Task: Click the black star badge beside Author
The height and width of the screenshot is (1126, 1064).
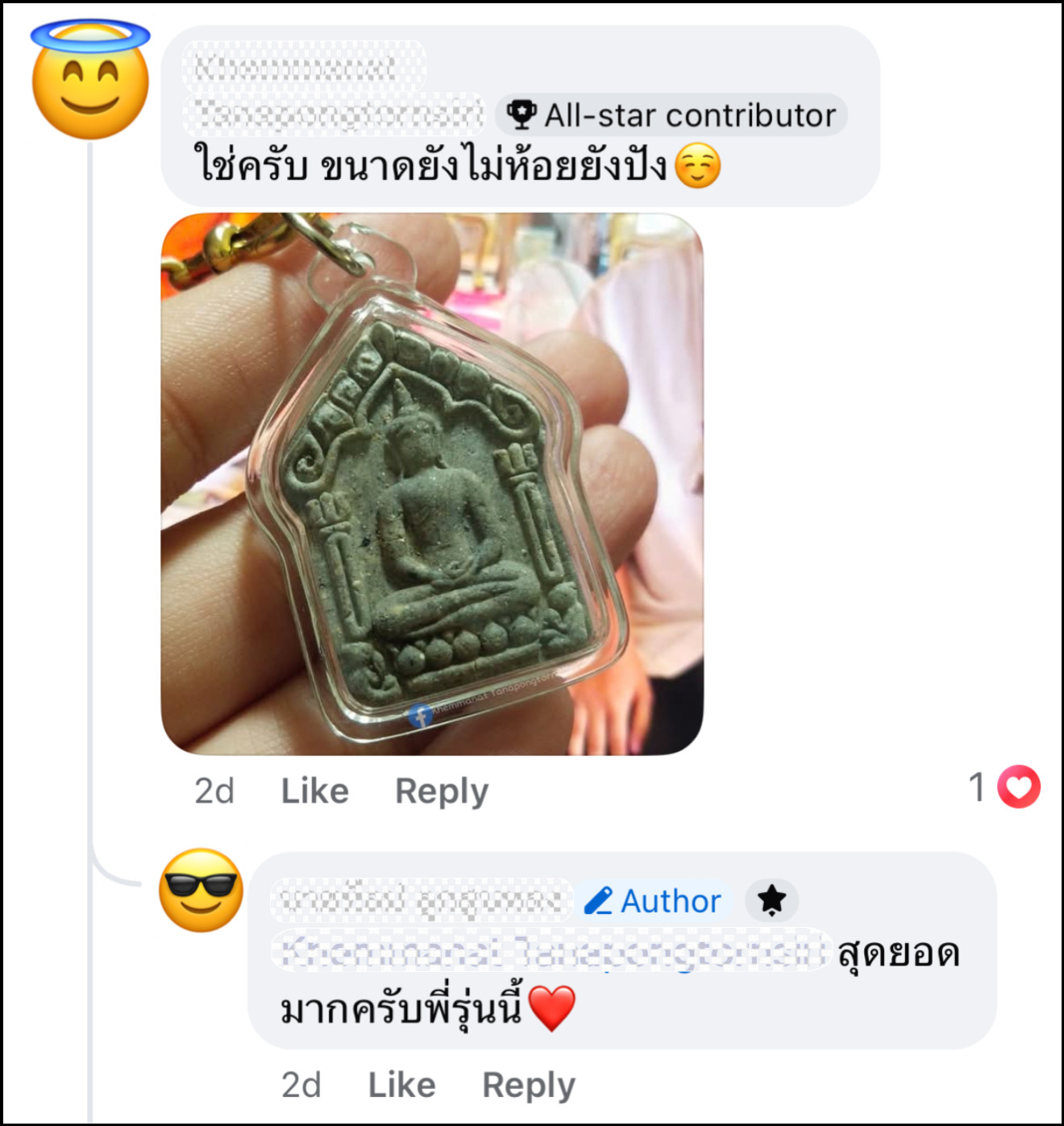Action: click(x=771, y=900)
